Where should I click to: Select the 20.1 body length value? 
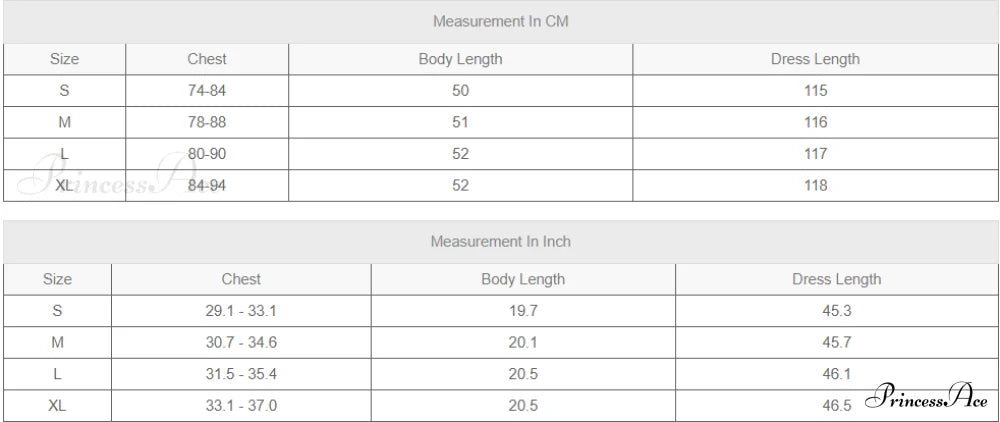point(523,342)
